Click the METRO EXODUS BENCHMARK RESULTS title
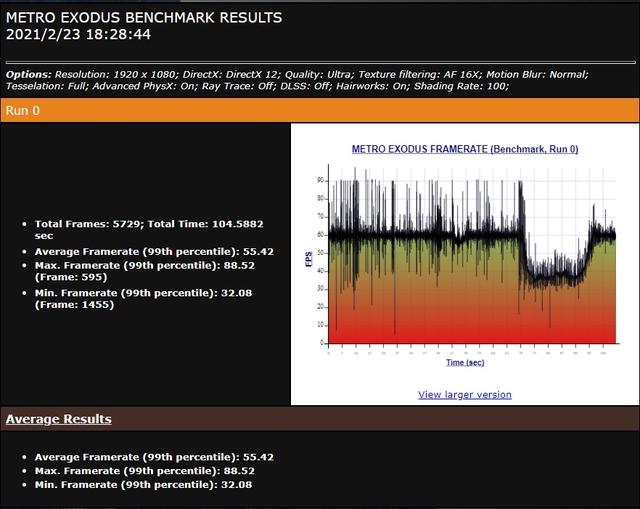640x509 pixels. (x=144, y=18)
